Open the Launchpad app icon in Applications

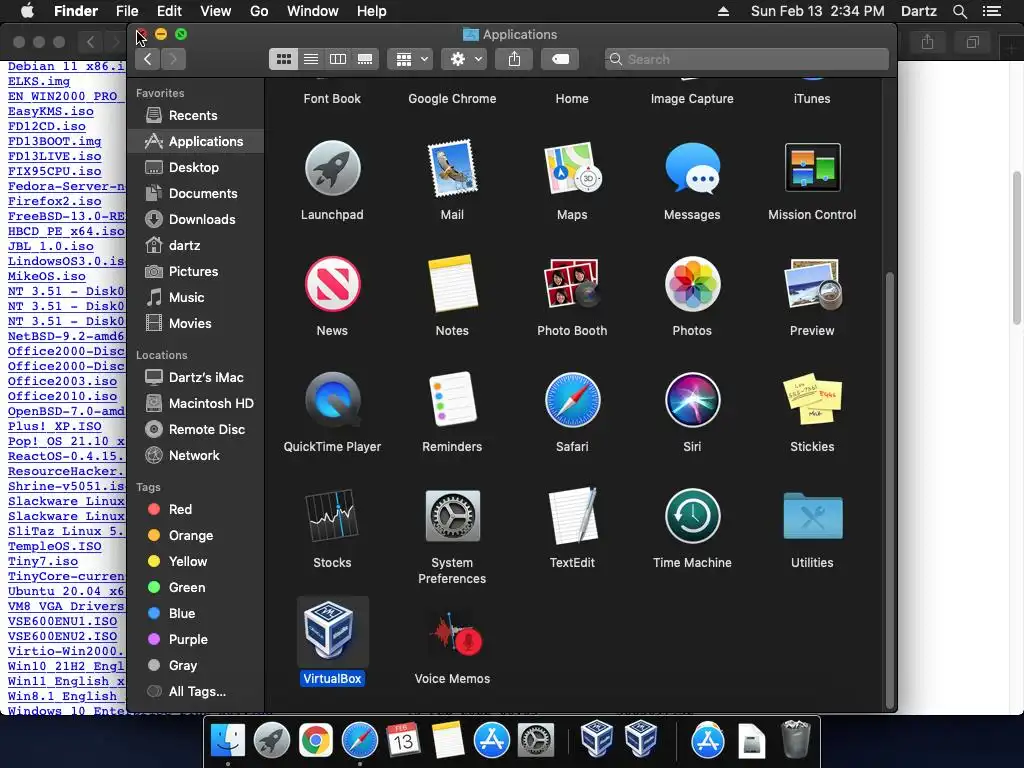(x=332, y=168)
